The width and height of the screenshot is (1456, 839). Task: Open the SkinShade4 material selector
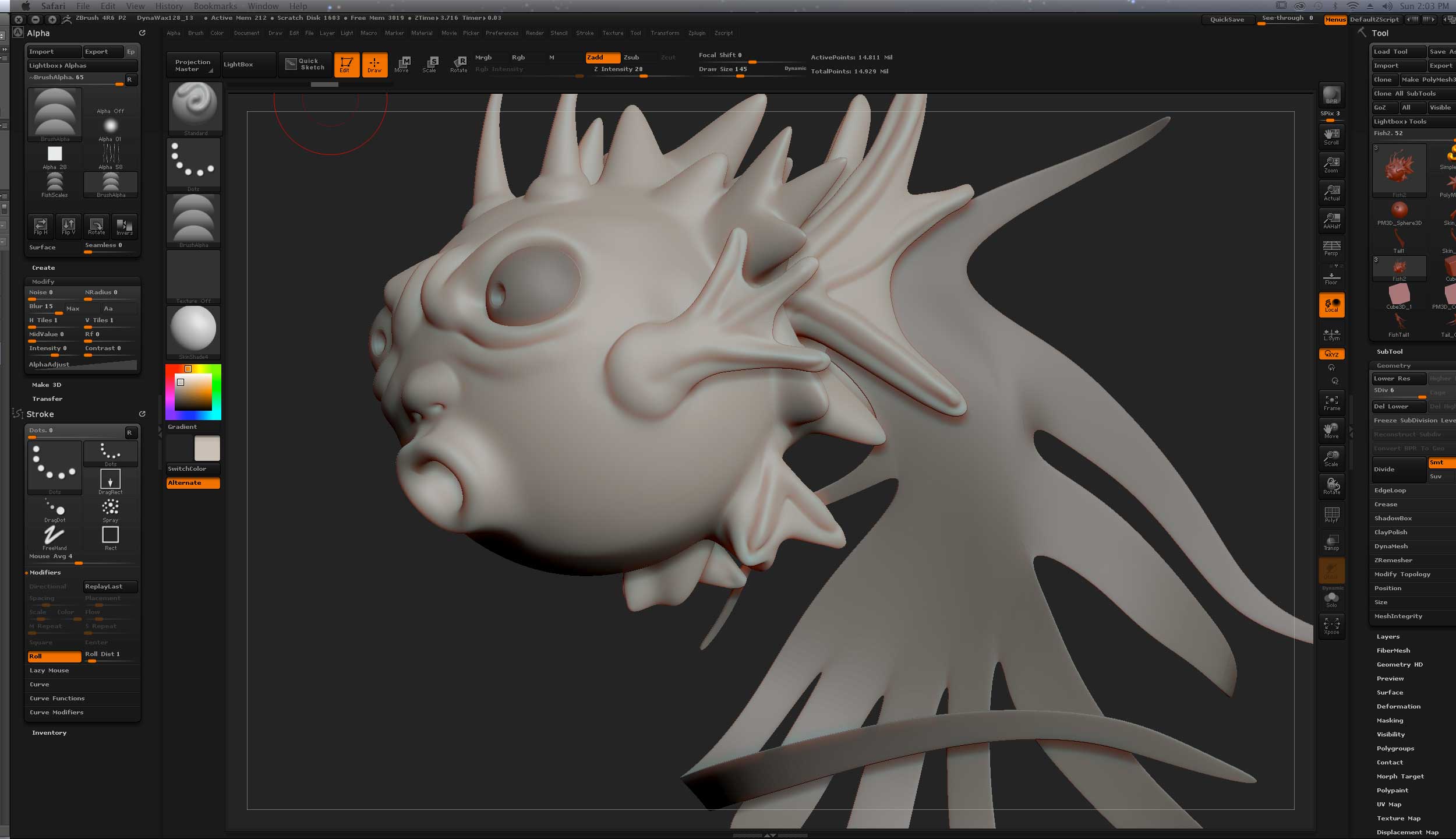tap(193, 333)
